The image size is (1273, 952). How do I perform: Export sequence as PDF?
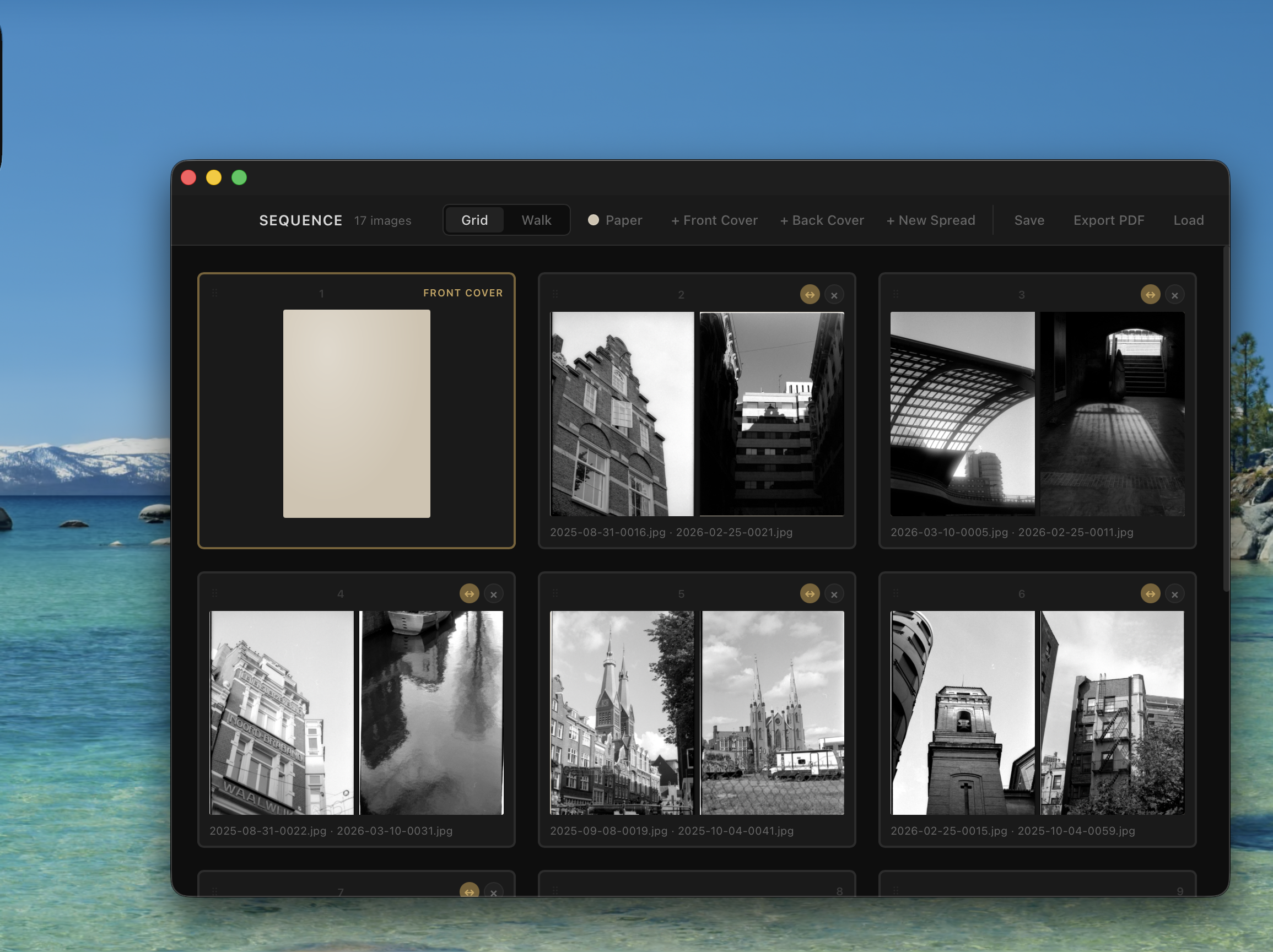[x=1108, y=220]
